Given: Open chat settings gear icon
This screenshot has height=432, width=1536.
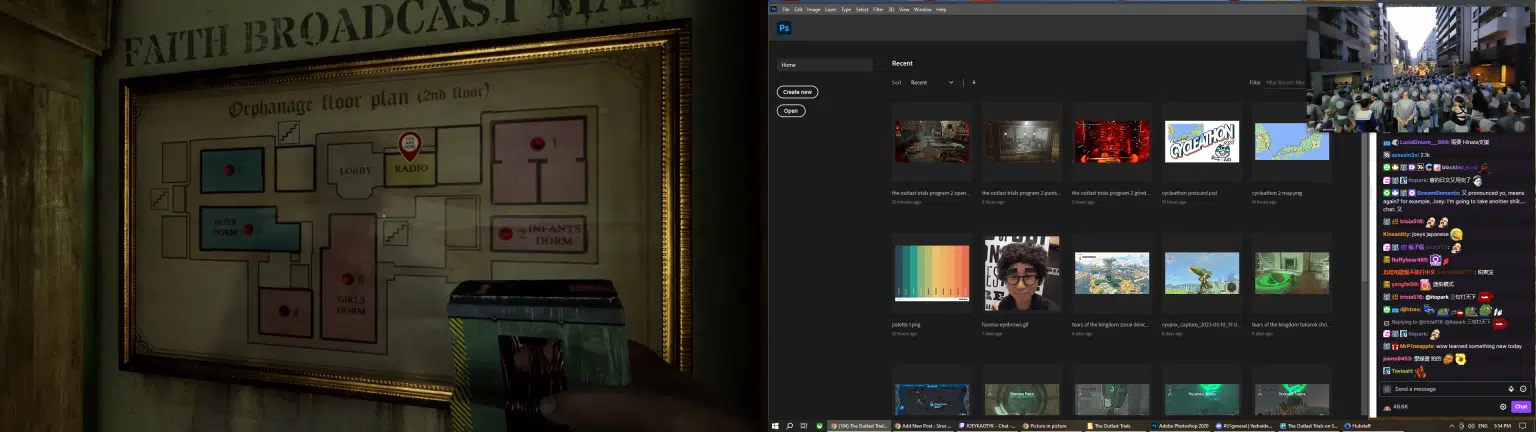Looking at the screenshot, I should 1503,407.
